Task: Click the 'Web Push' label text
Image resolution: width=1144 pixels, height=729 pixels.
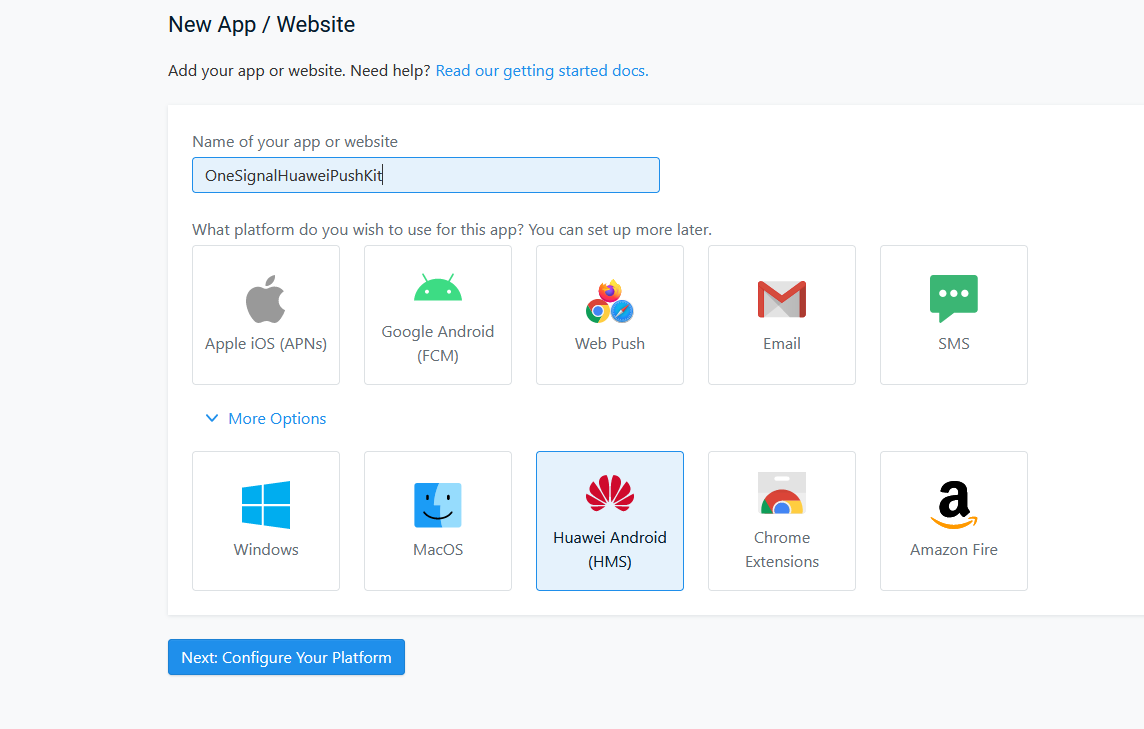Action: click(x=610, y=344)
